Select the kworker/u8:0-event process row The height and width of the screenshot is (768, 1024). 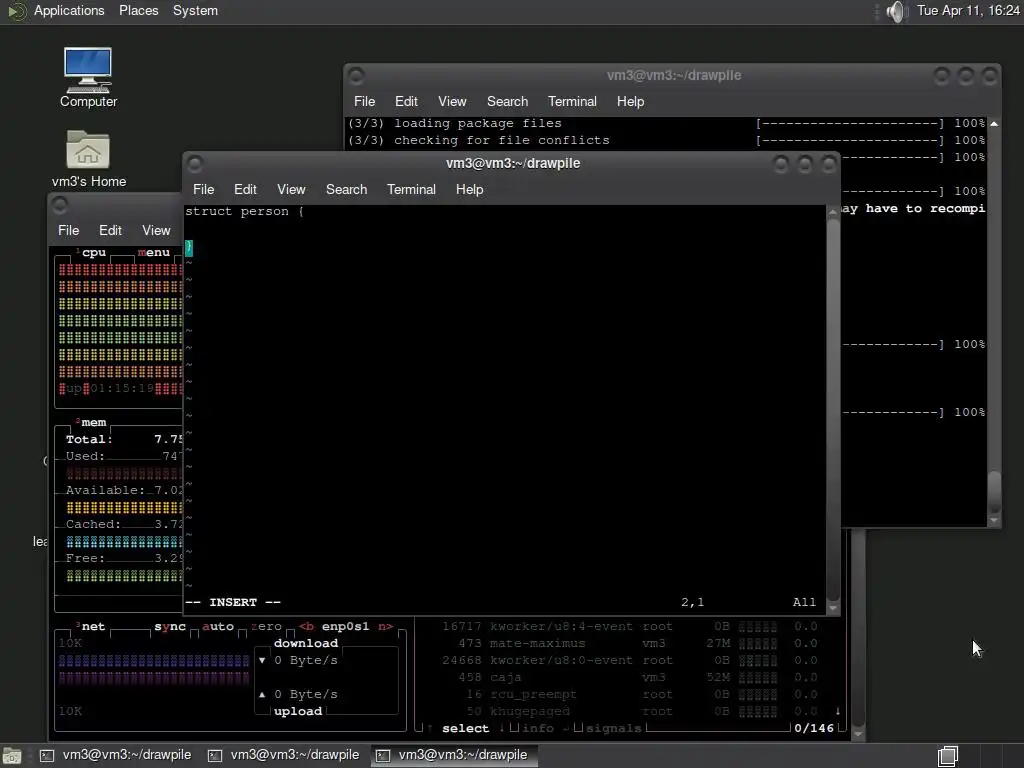[x=630, y=660]
